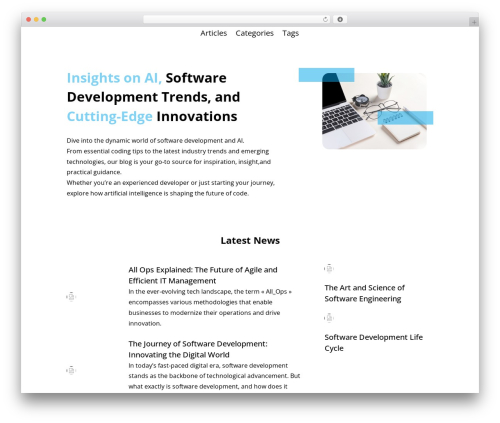Click the round icon right of address bar
The image size is (500, 423).
pyautogui.click(x=340, y=20)
